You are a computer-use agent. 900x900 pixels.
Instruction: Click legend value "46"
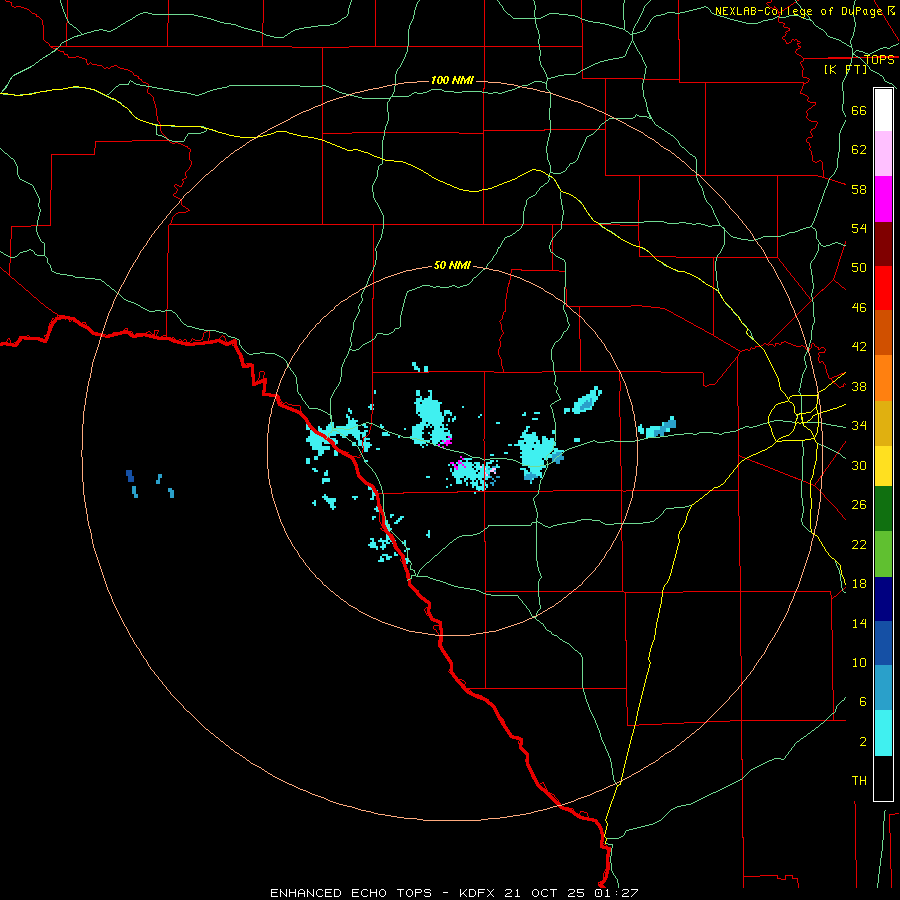tap(859, 307)
